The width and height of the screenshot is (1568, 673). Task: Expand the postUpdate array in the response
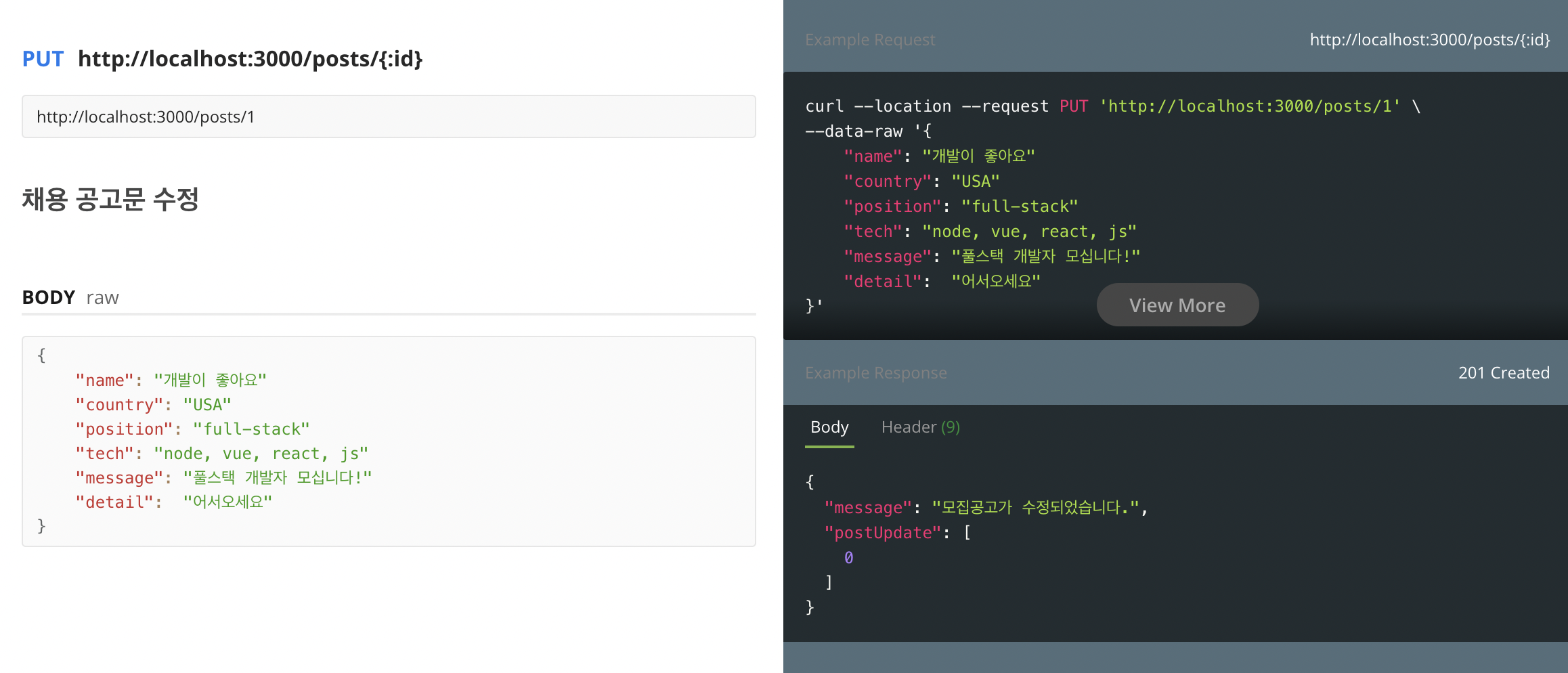968,532
